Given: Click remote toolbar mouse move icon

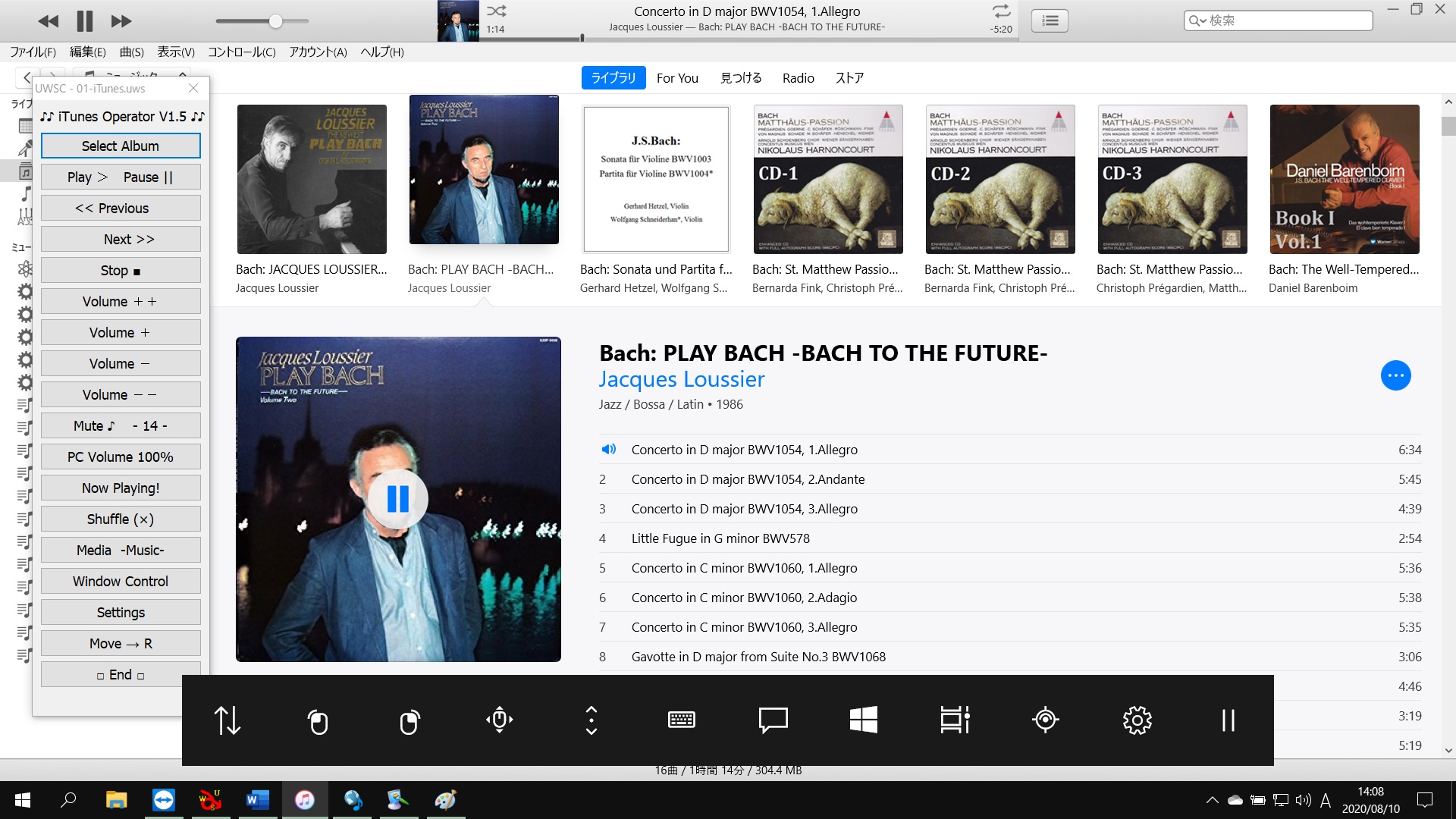Looking at the screenshot, I should point(500,720).
